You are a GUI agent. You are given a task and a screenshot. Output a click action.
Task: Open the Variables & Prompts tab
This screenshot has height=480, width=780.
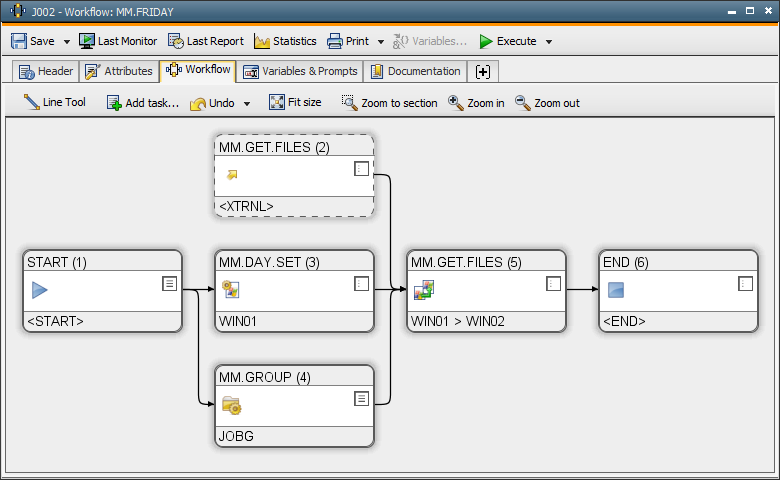pyautogui.click(x=300, y=71)
